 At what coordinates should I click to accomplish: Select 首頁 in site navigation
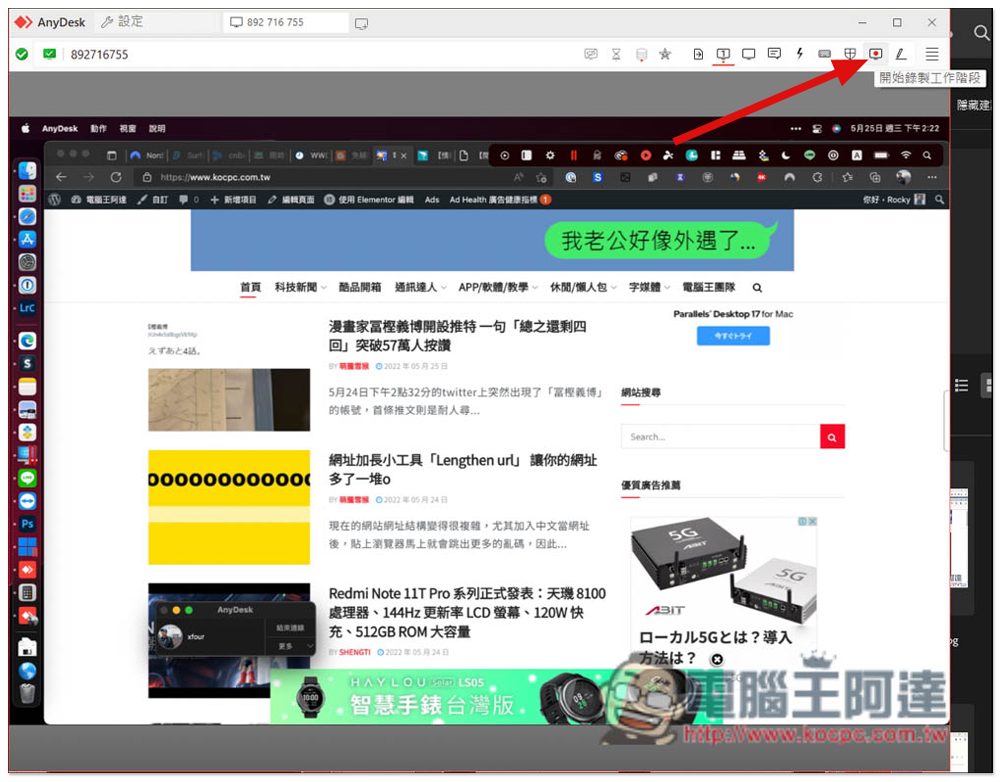pyautogui.click(x=250, y=287)
